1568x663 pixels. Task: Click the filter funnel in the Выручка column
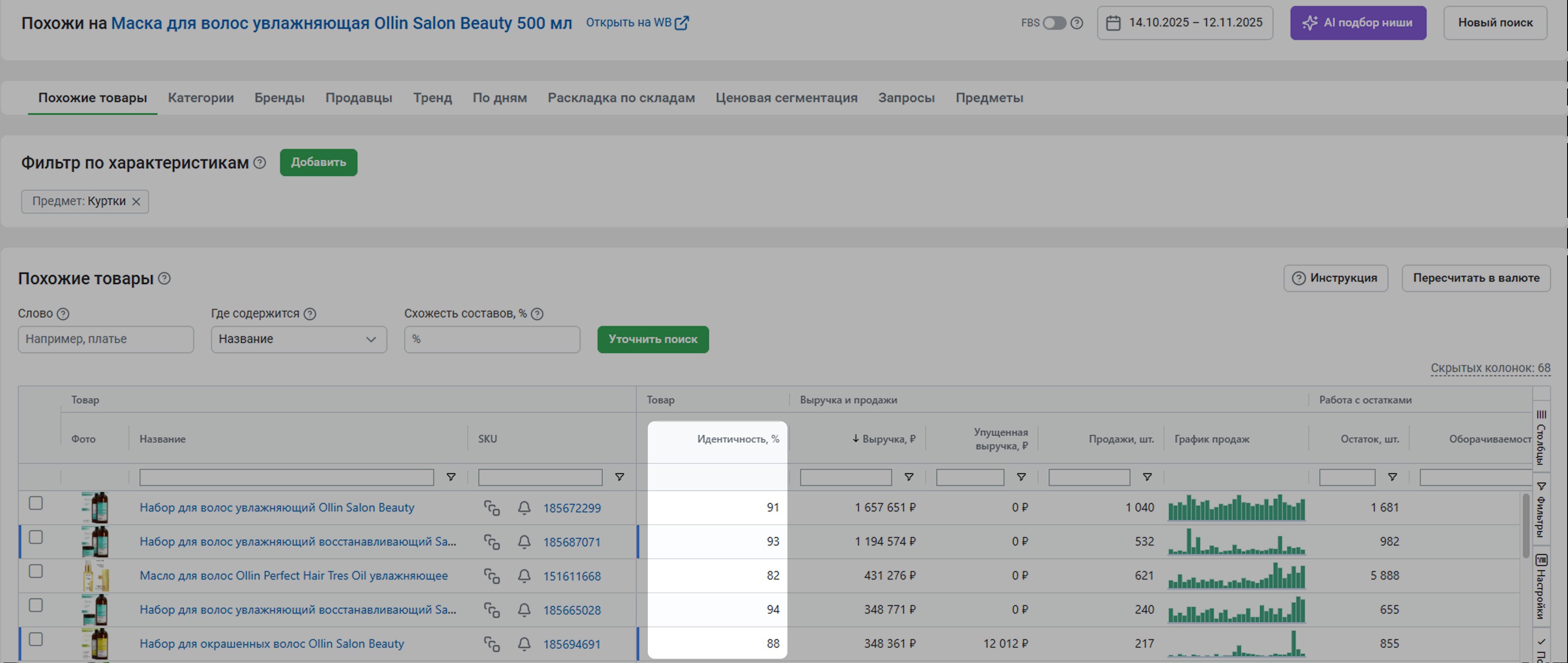click(x=909, y=477)
